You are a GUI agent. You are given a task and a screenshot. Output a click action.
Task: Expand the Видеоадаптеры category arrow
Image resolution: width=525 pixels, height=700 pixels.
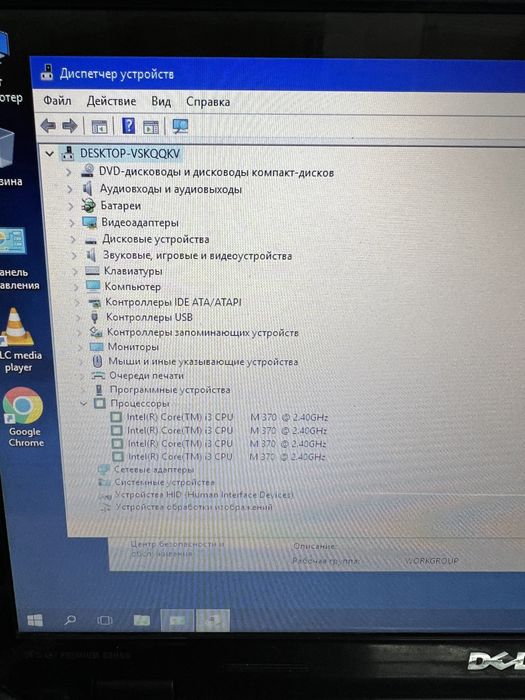coord(72,223)
